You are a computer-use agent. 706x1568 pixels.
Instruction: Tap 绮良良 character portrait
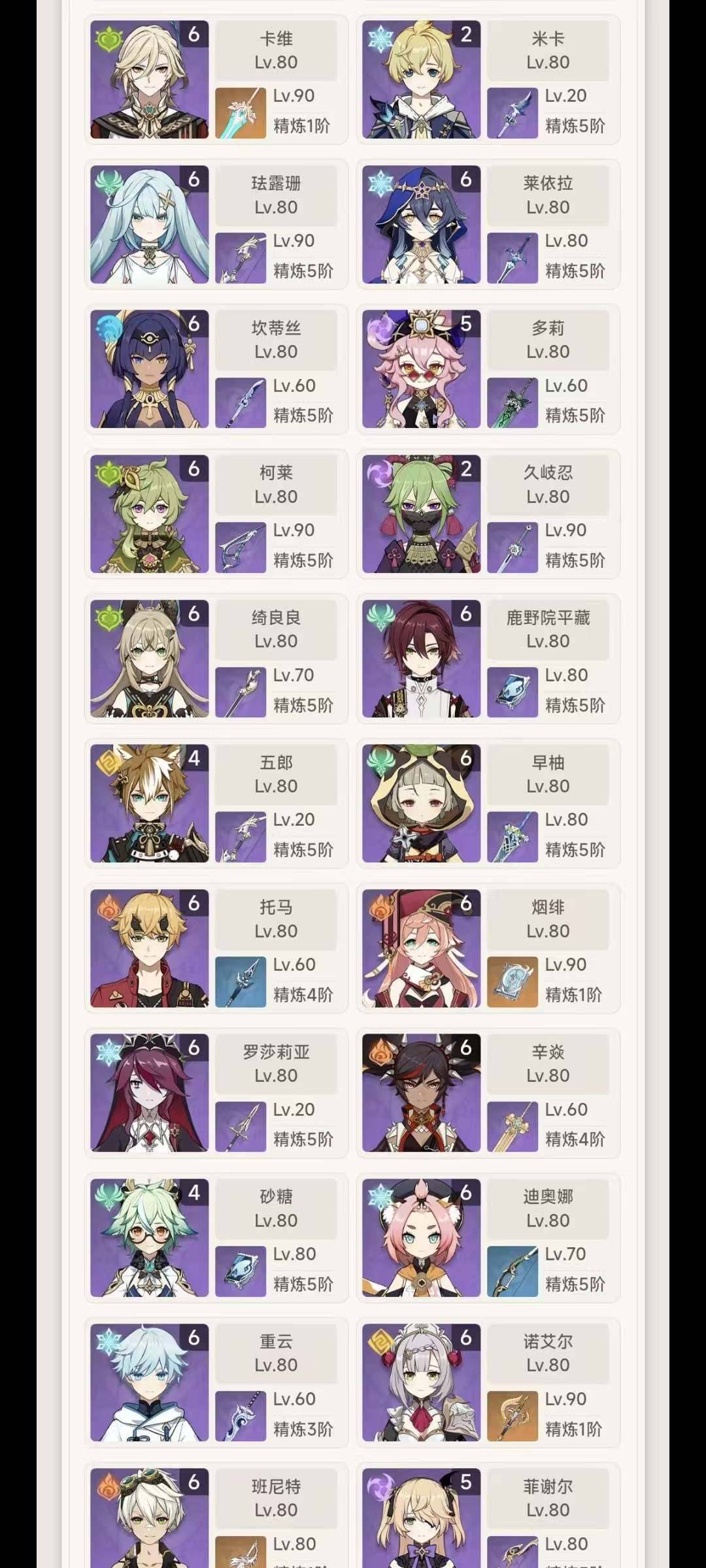pos(150,659)
